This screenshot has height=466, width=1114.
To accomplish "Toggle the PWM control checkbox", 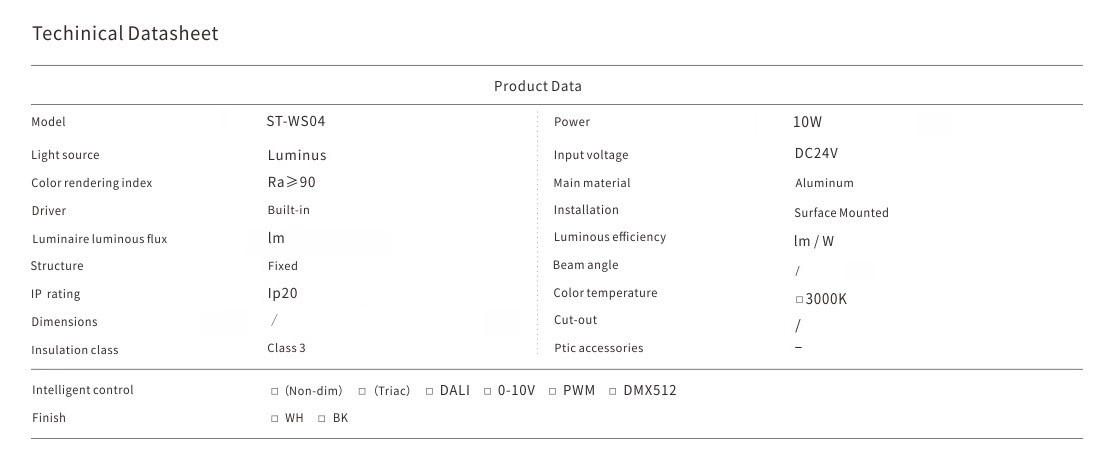I will coord(552,391).
